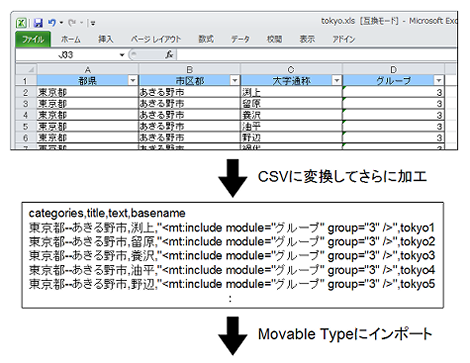Select cell D2 with value 3
The image size is (470, 363).
pos(393,92)
